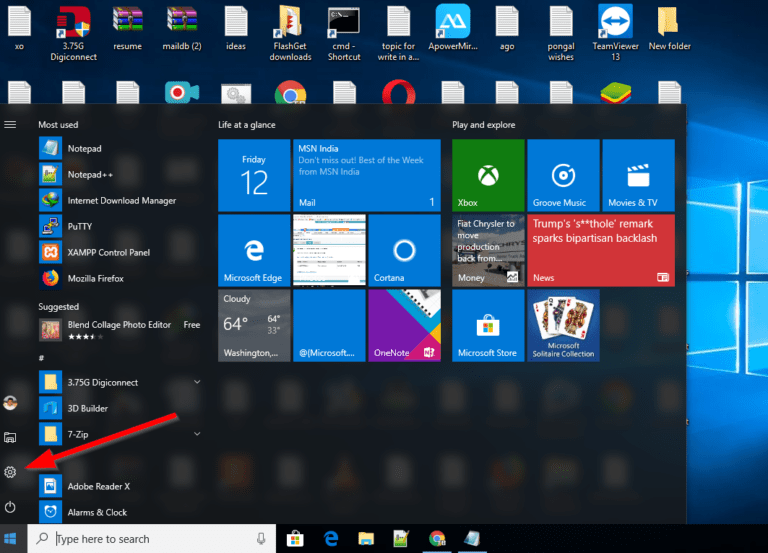Select the TeamViewer 13 desktop icon
The image size is (768, 553).
615,33
